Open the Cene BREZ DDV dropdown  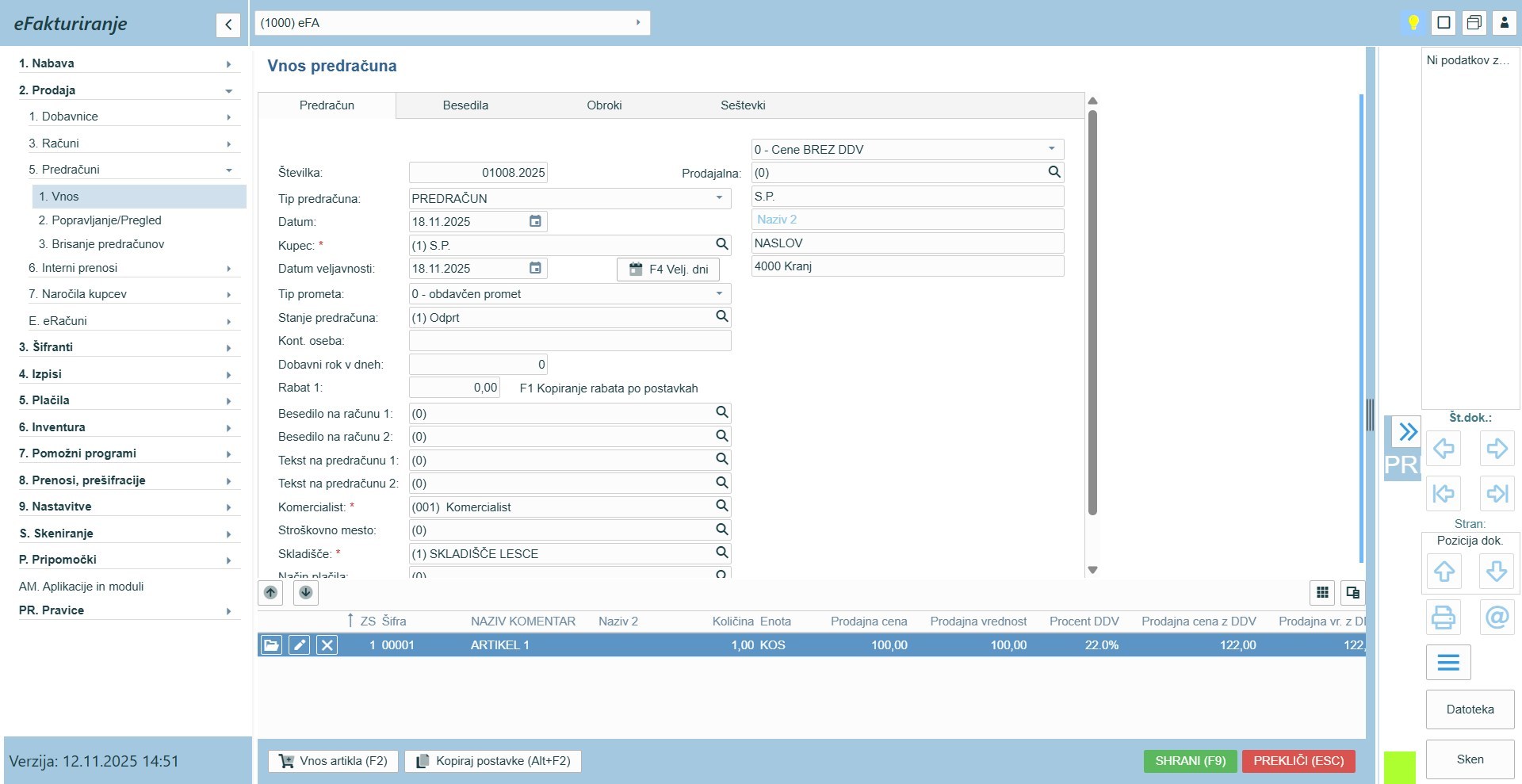point(1051,149)
